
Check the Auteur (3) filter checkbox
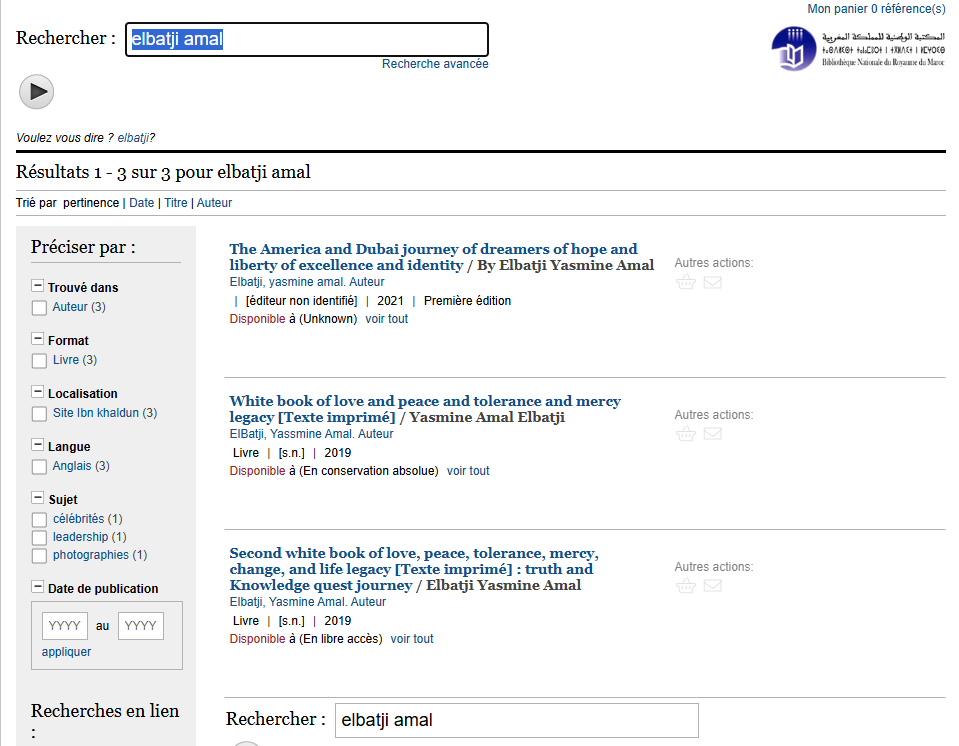pos(39,308)
